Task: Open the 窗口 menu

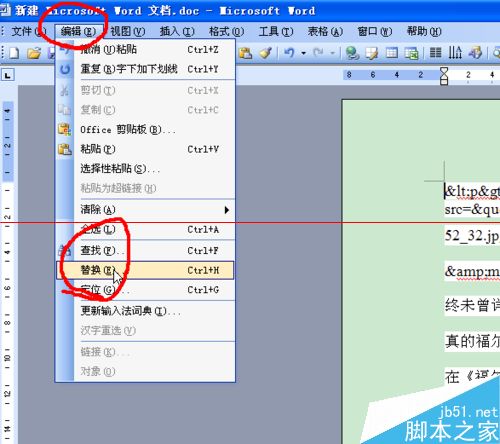Action: 375,32
